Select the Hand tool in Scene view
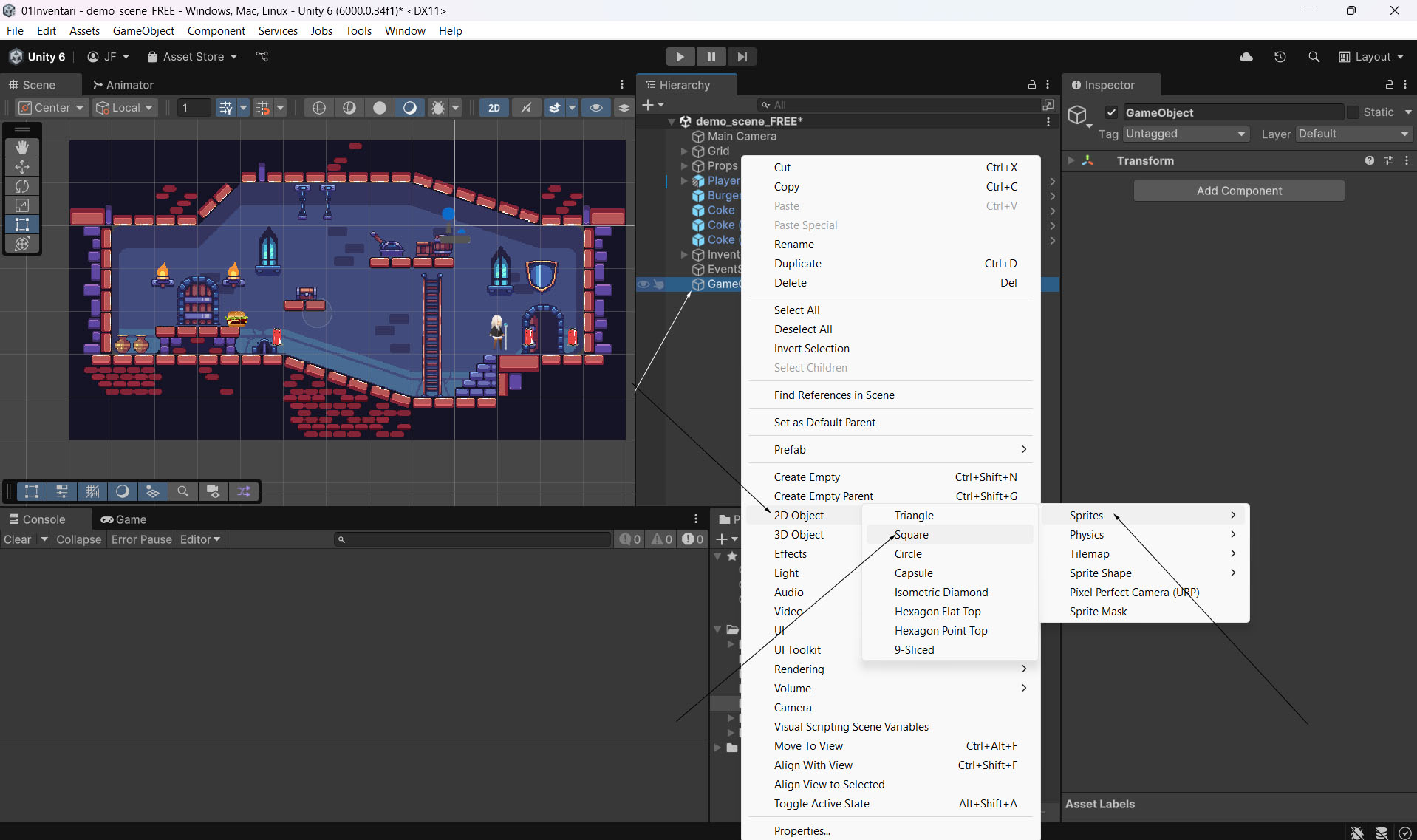 [x=22, y=148]
